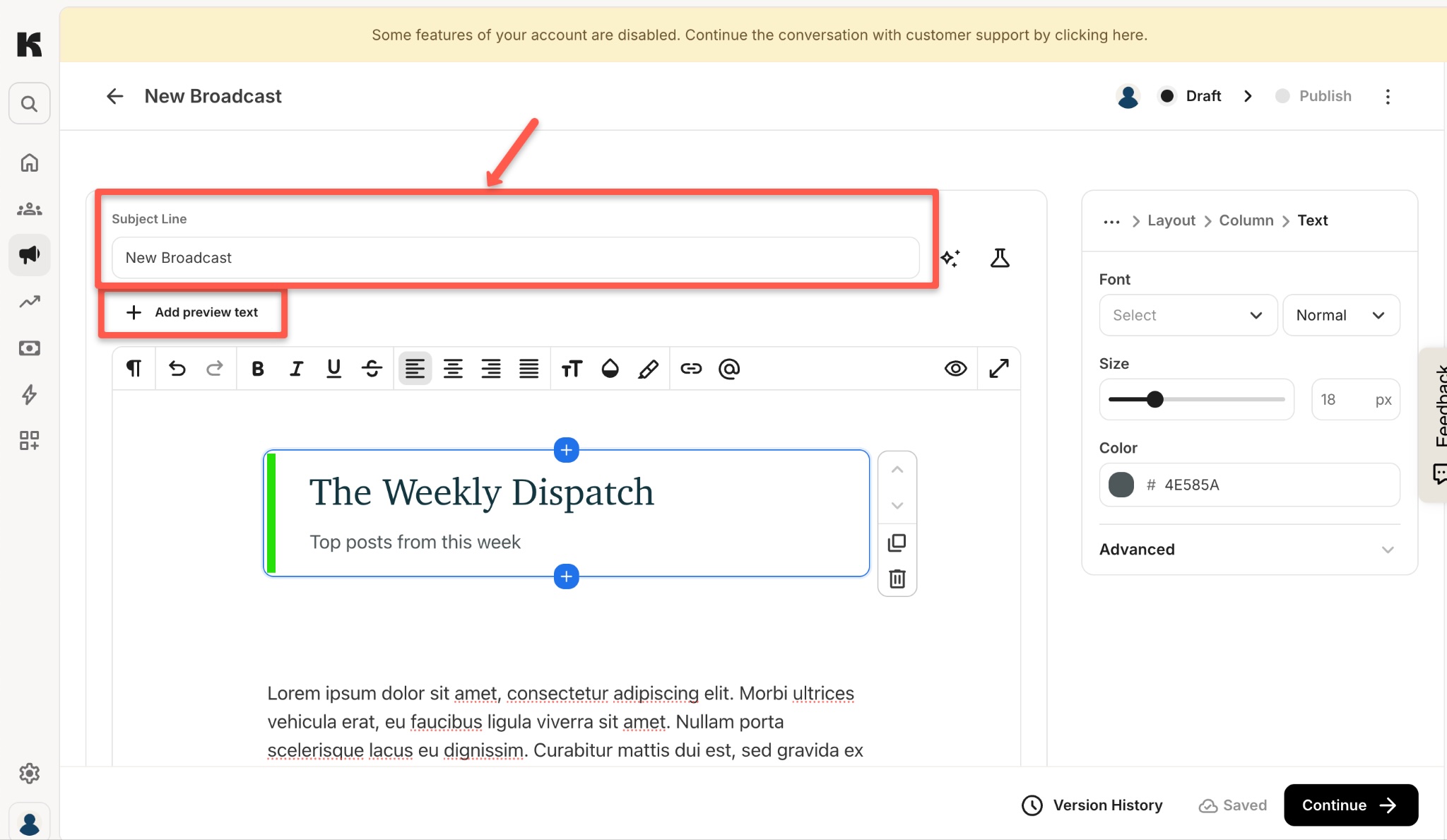The height and width of the screenshot is (840, 1447).
Task: Click the Continue button
Action: click(x=1351, y=805)
